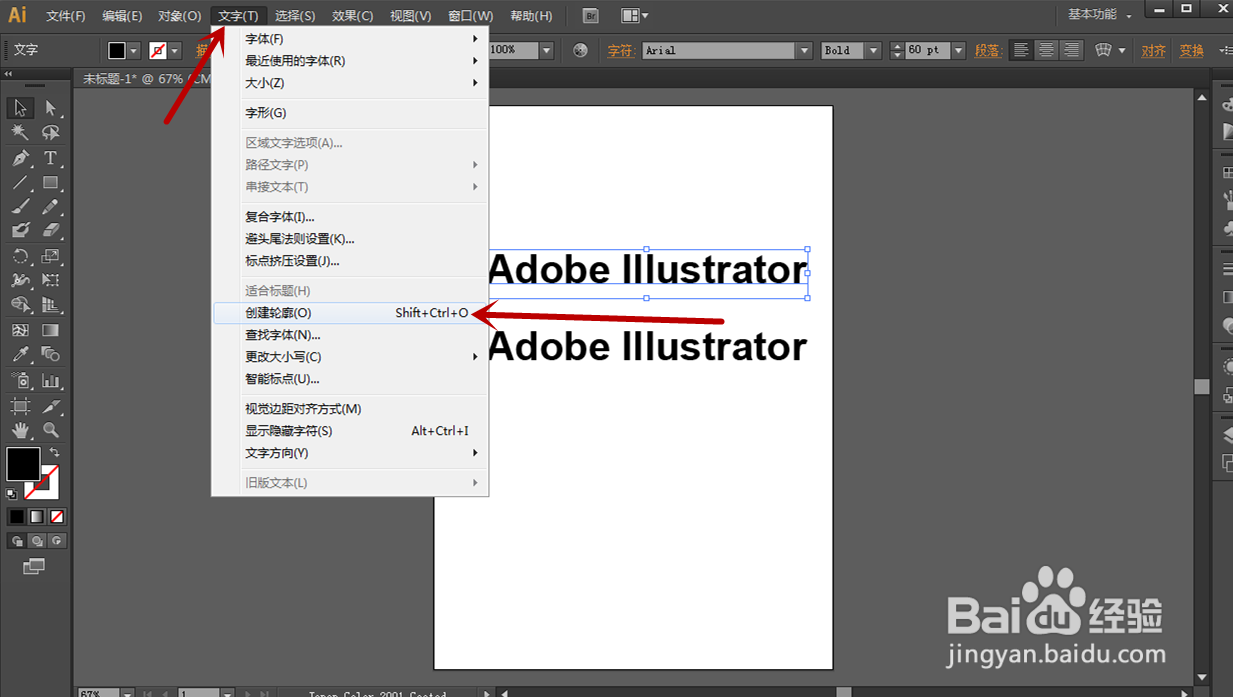
Task: Open the 更改大小写(C) submenu
Action: [x=350, y=357]
